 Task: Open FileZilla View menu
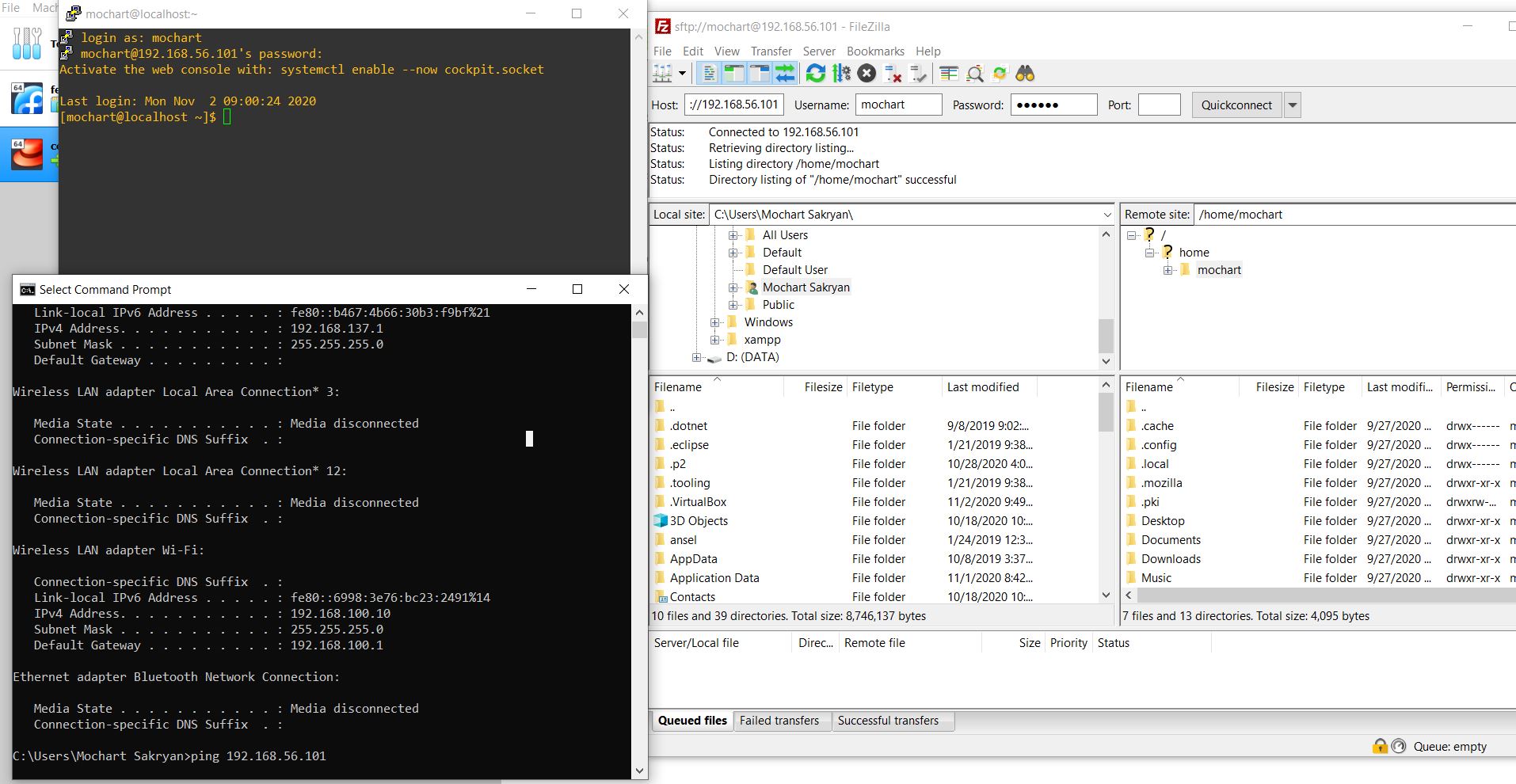tap(727, 51)
